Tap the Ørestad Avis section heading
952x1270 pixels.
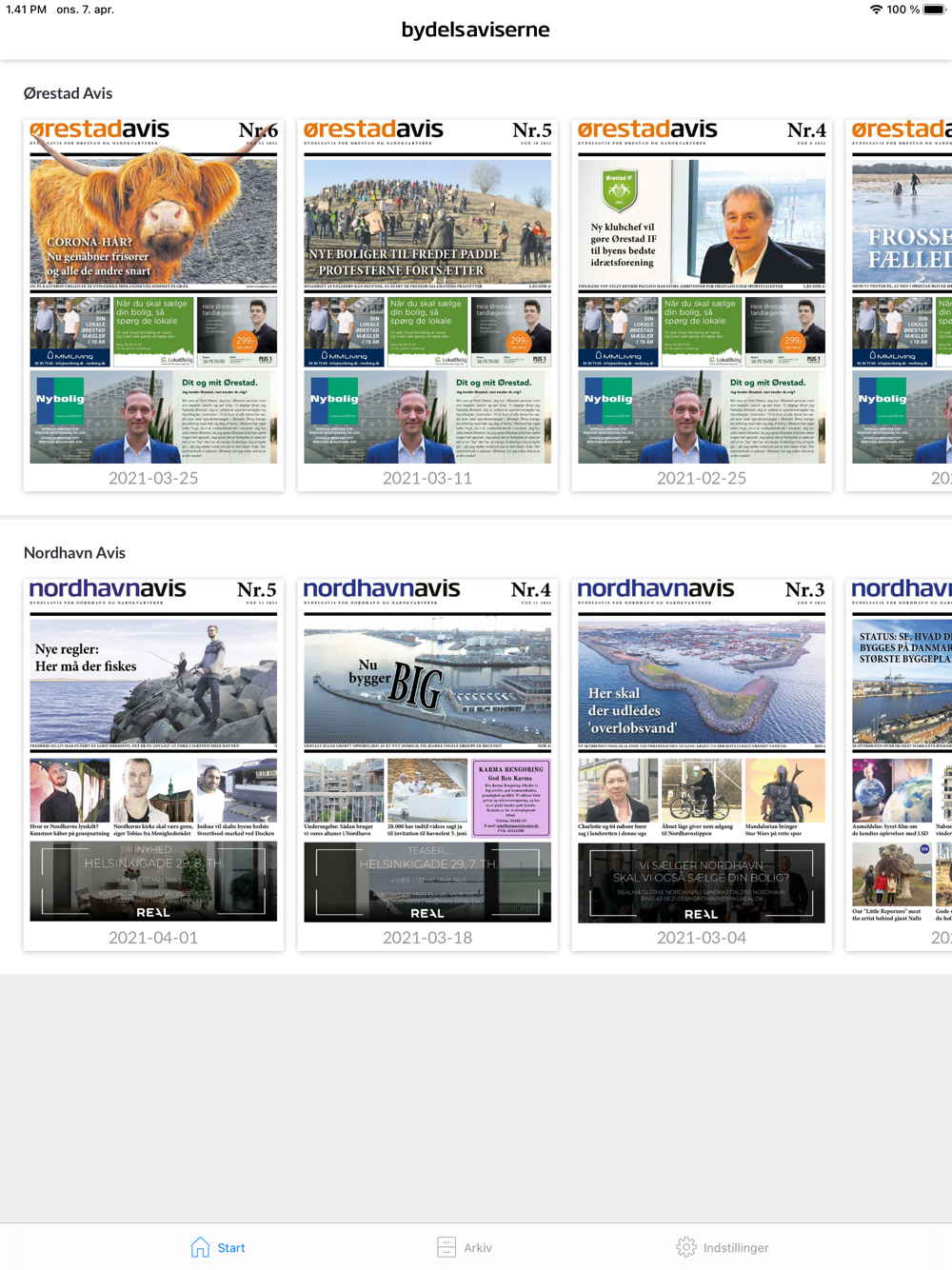click(68, 93)
